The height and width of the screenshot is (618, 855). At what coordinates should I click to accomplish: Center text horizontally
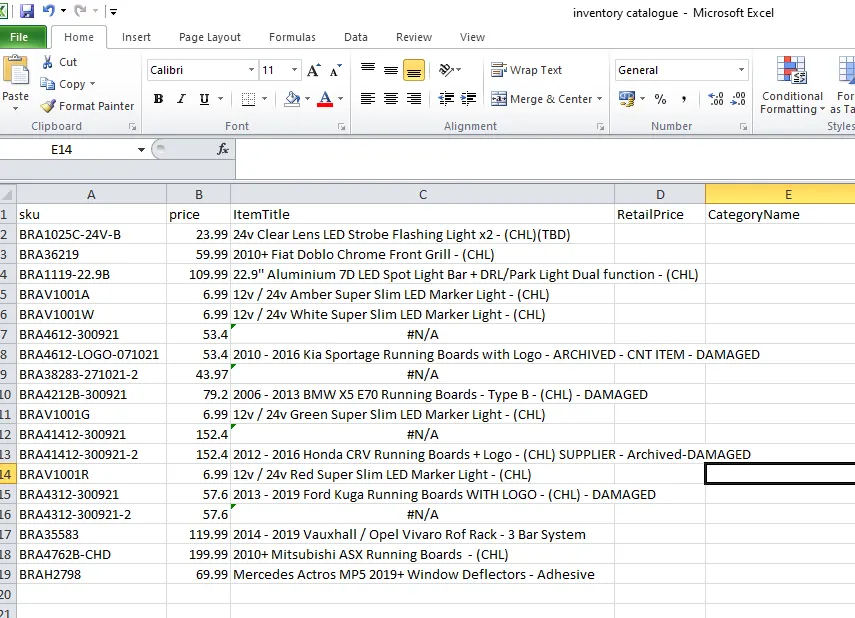tap(391, 99)
